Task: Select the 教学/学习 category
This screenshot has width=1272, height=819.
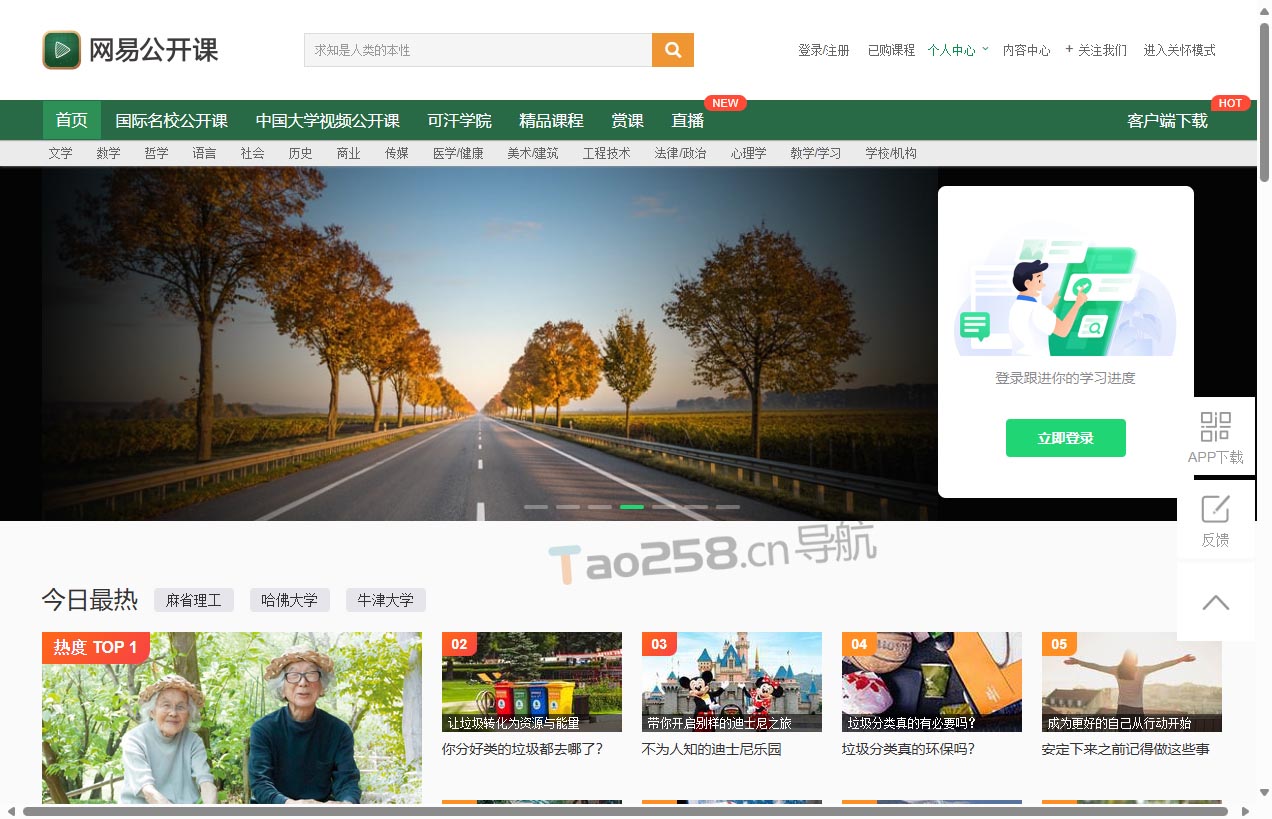Action: 815,153
